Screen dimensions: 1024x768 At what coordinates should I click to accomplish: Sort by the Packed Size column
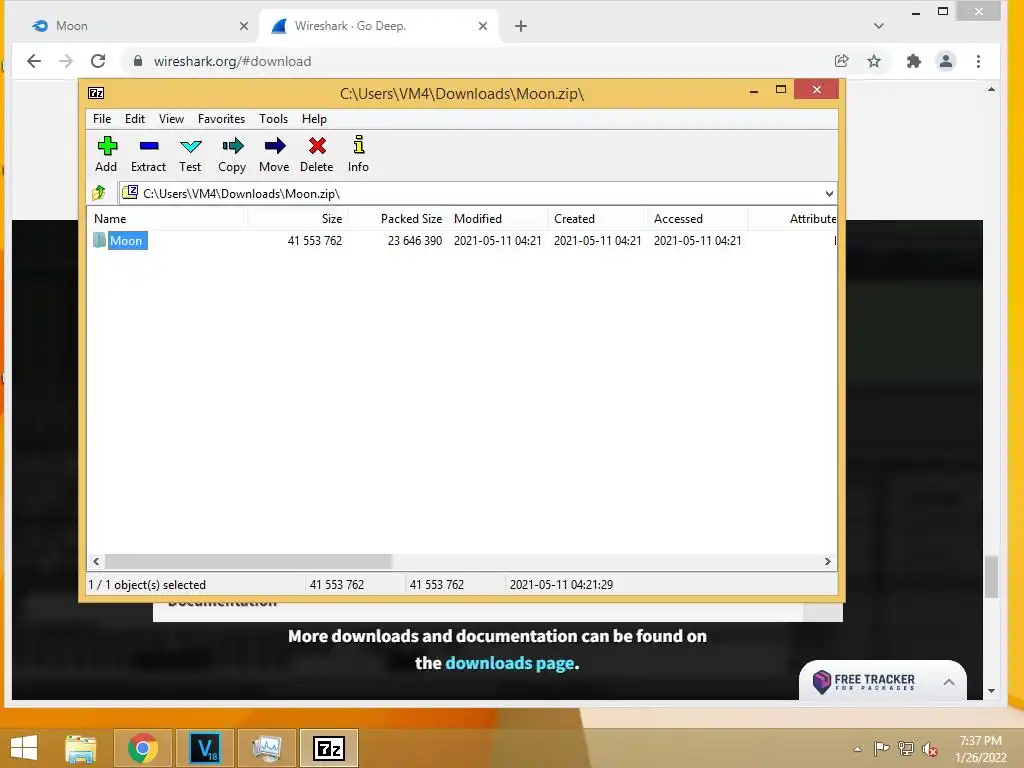pyautogui.click(x=397, y=219)
